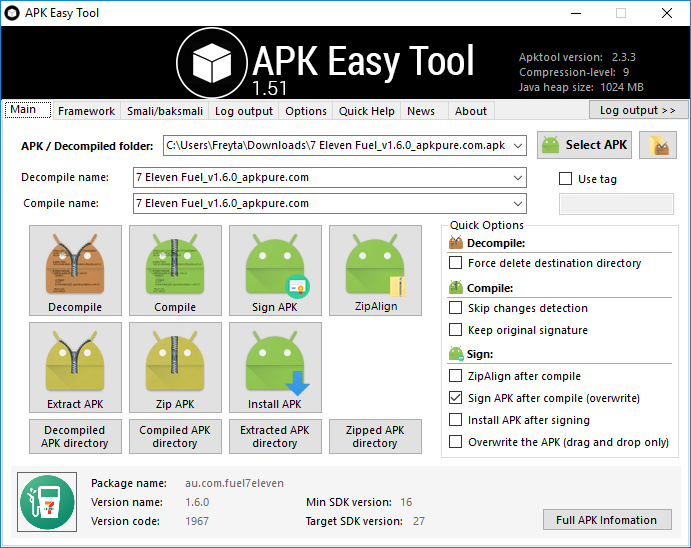Click the 7 Eleven Fuel app icon
This screenshot has height=548, width=691.
(x=47, y=502)
